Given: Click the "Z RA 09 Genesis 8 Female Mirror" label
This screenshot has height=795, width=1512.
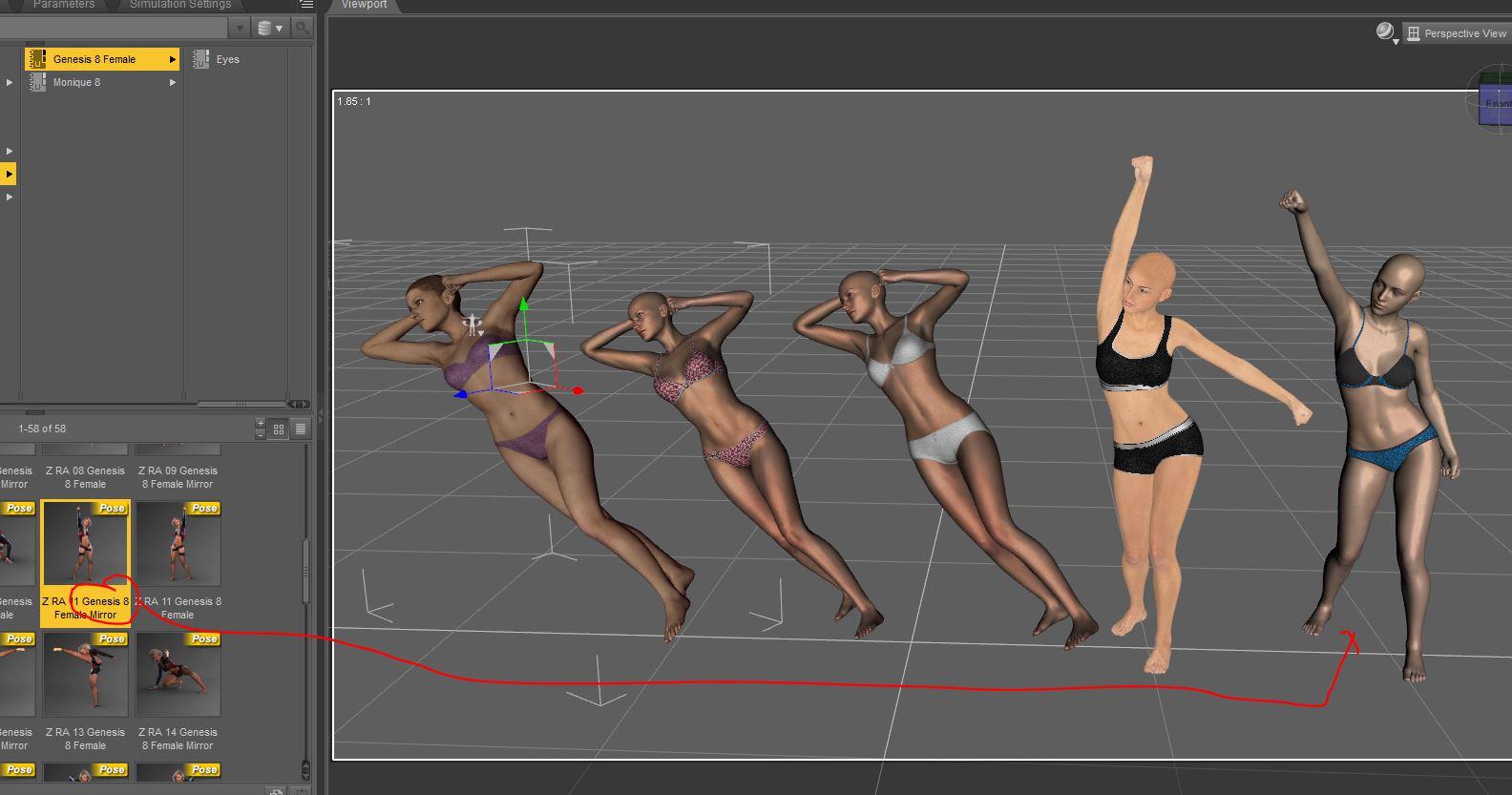Looking at the screenshot, I should [x=178, y=477].
